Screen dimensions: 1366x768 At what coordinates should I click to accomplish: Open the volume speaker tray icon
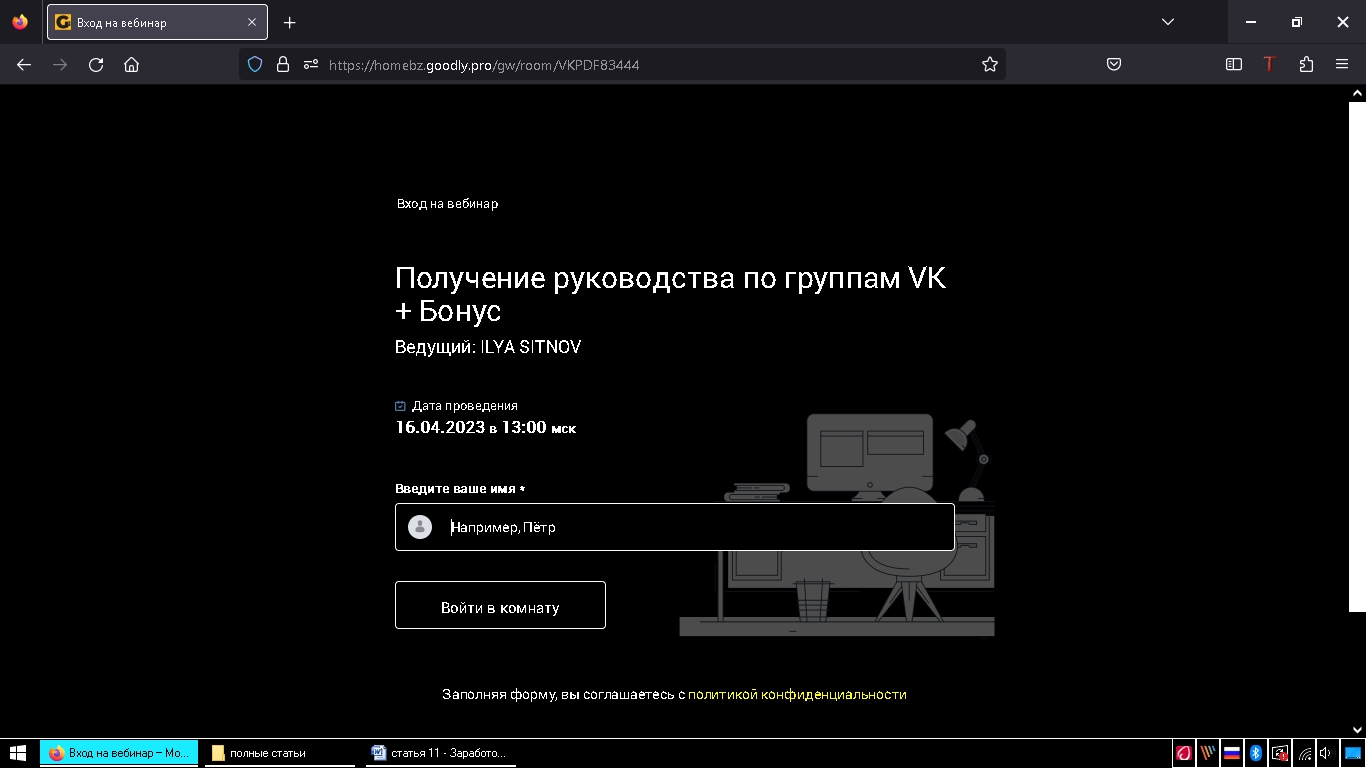coord(1325,753)
